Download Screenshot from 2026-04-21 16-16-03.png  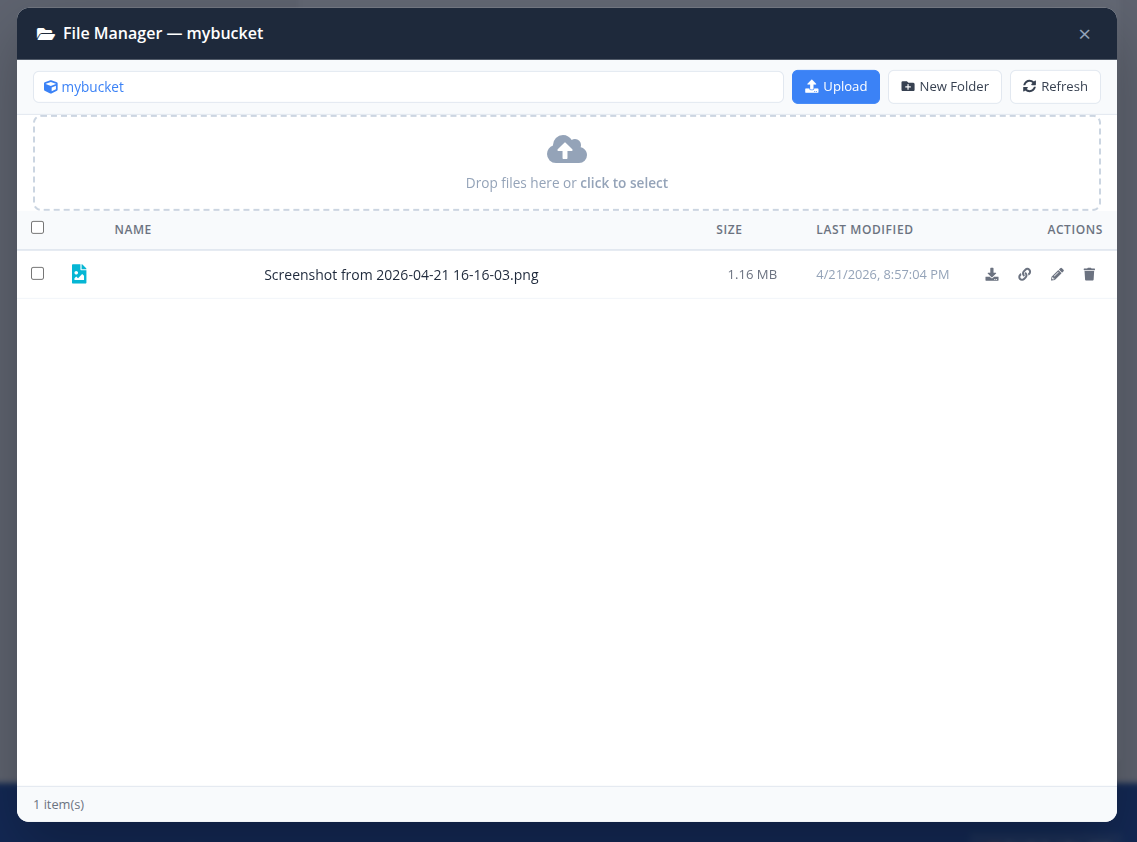tap(992, 274)
